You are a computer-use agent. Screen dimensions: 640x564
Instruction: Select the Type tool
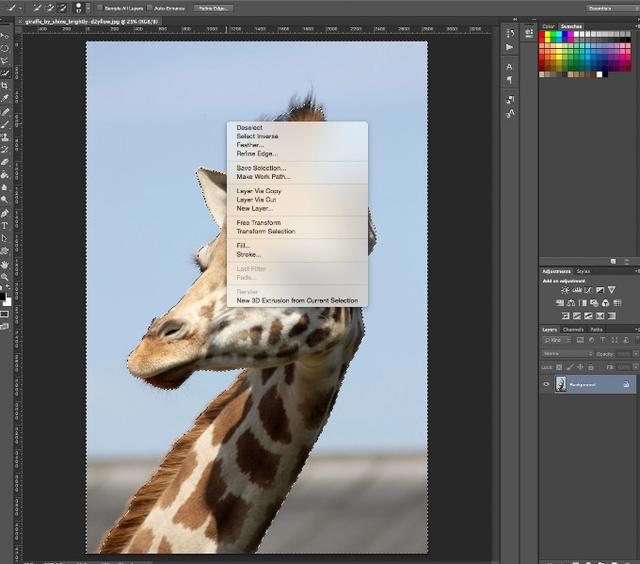click(5, 226)
